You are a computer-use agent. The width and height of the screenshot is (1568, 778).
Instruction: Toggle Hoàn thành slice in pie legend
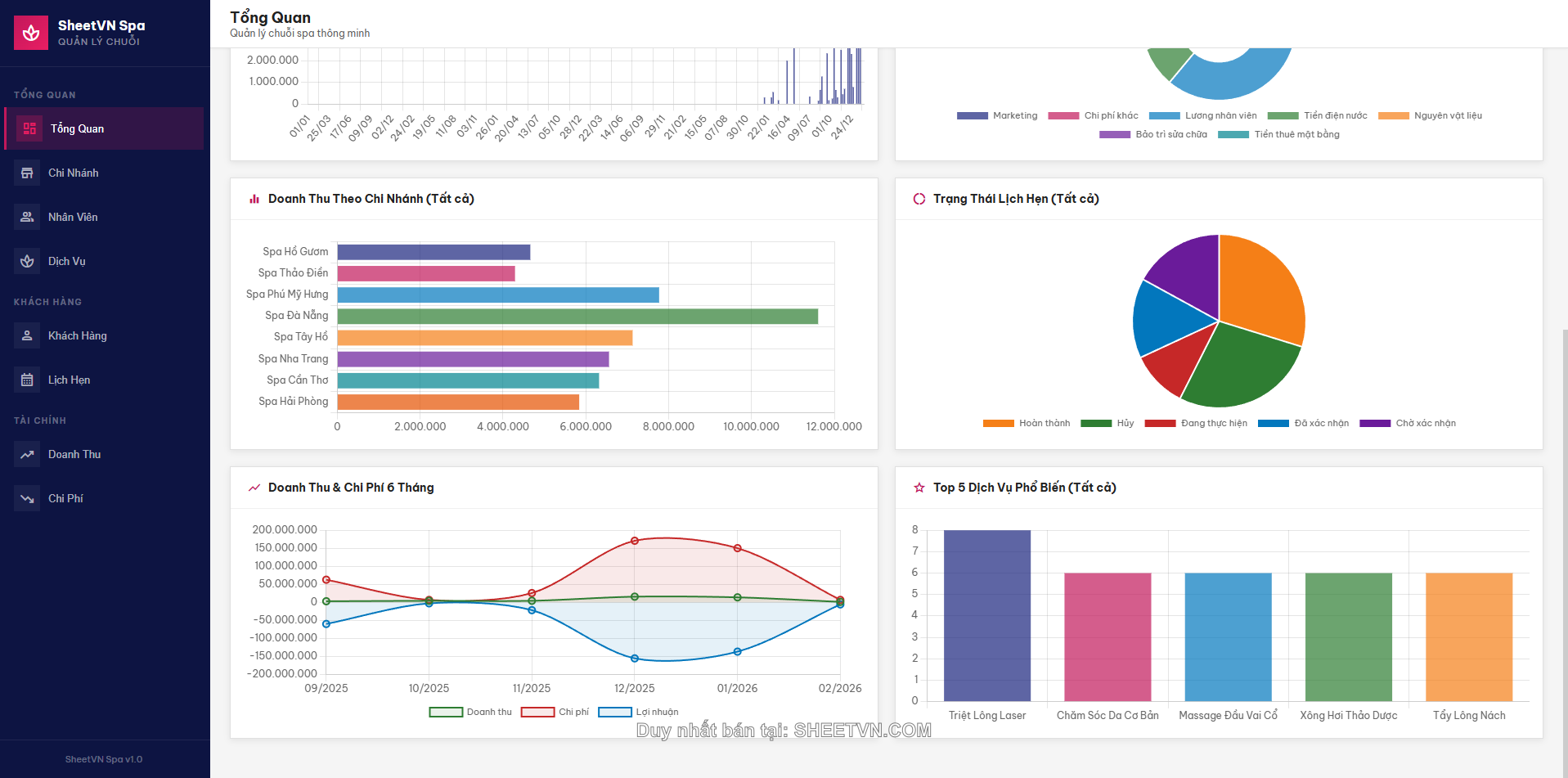[1027, 423]
